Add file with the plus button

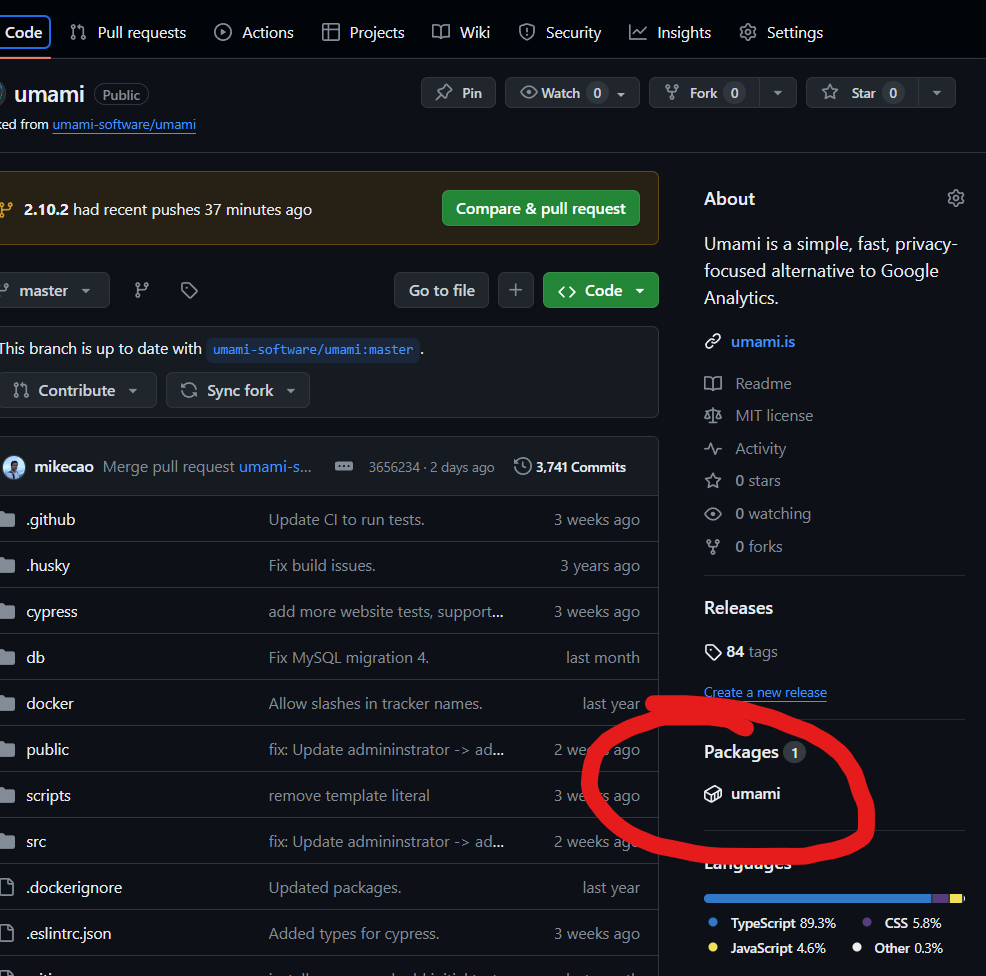516,290
